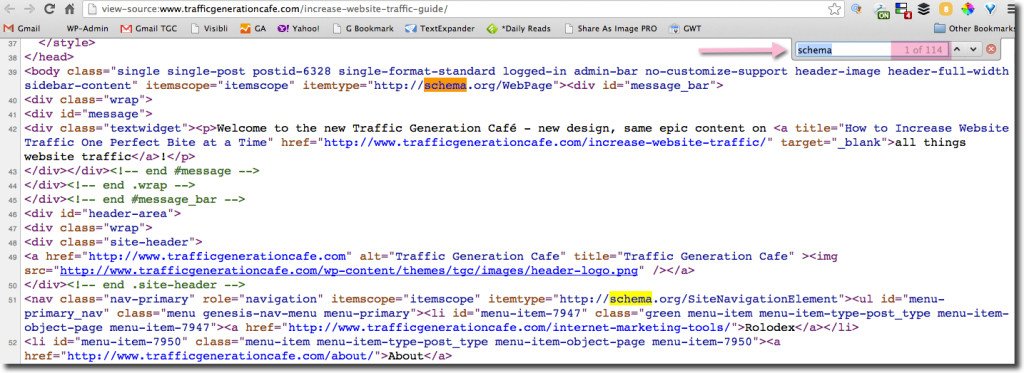Open the Share As Image PRO bookmark

point(611,29)
